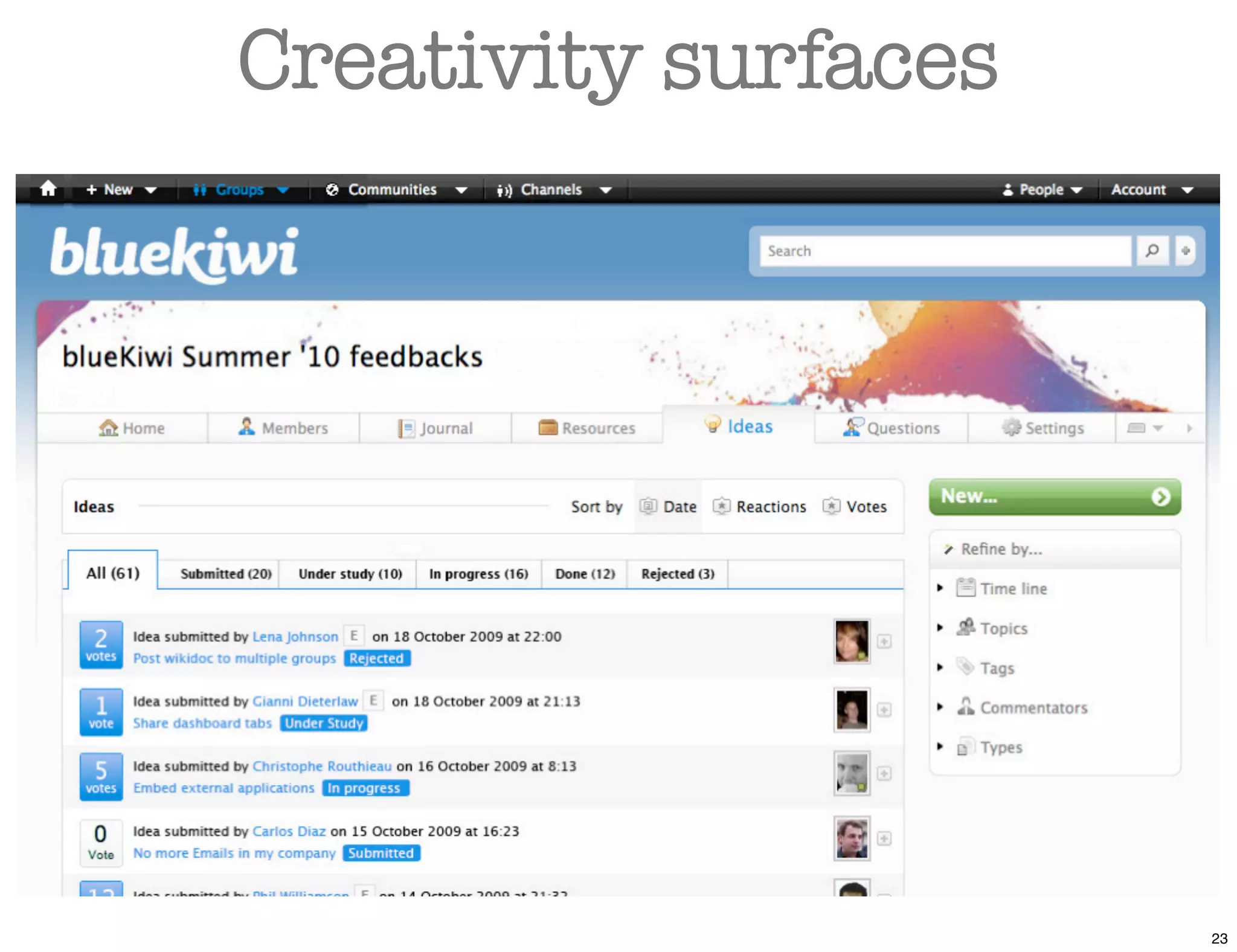Open the People dropdown menu

(1042, 190)
